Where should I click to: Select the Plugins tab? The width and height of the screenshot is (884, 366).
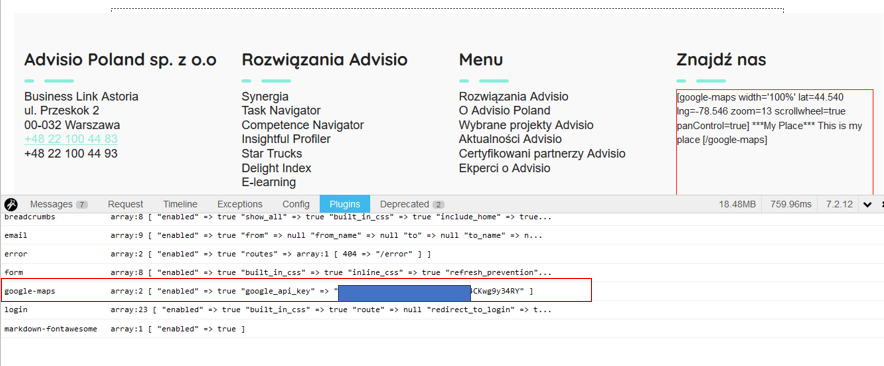(x=345, y=204)
